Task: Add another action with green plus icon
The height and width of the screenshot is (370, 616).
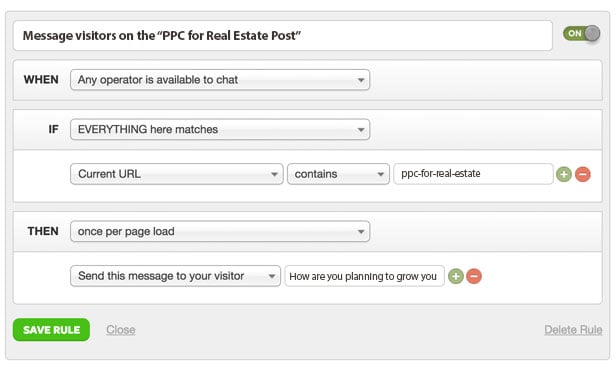Action: [456, 276]
